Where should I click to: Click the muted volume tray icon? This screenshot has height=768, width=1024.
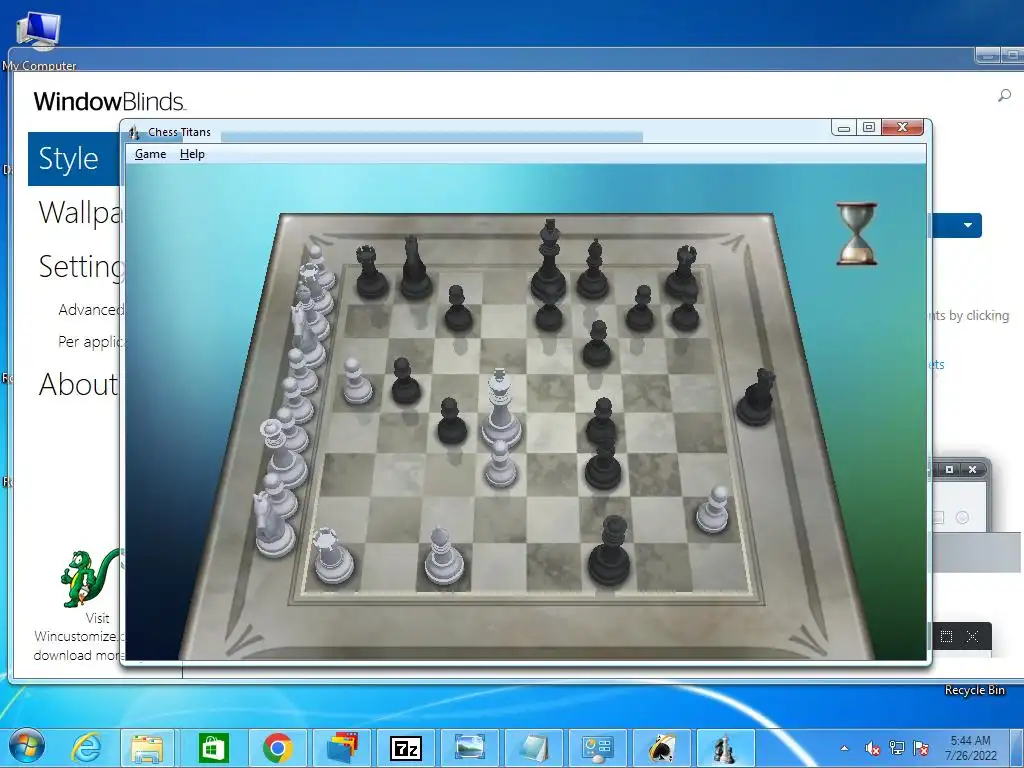(872, 748)
